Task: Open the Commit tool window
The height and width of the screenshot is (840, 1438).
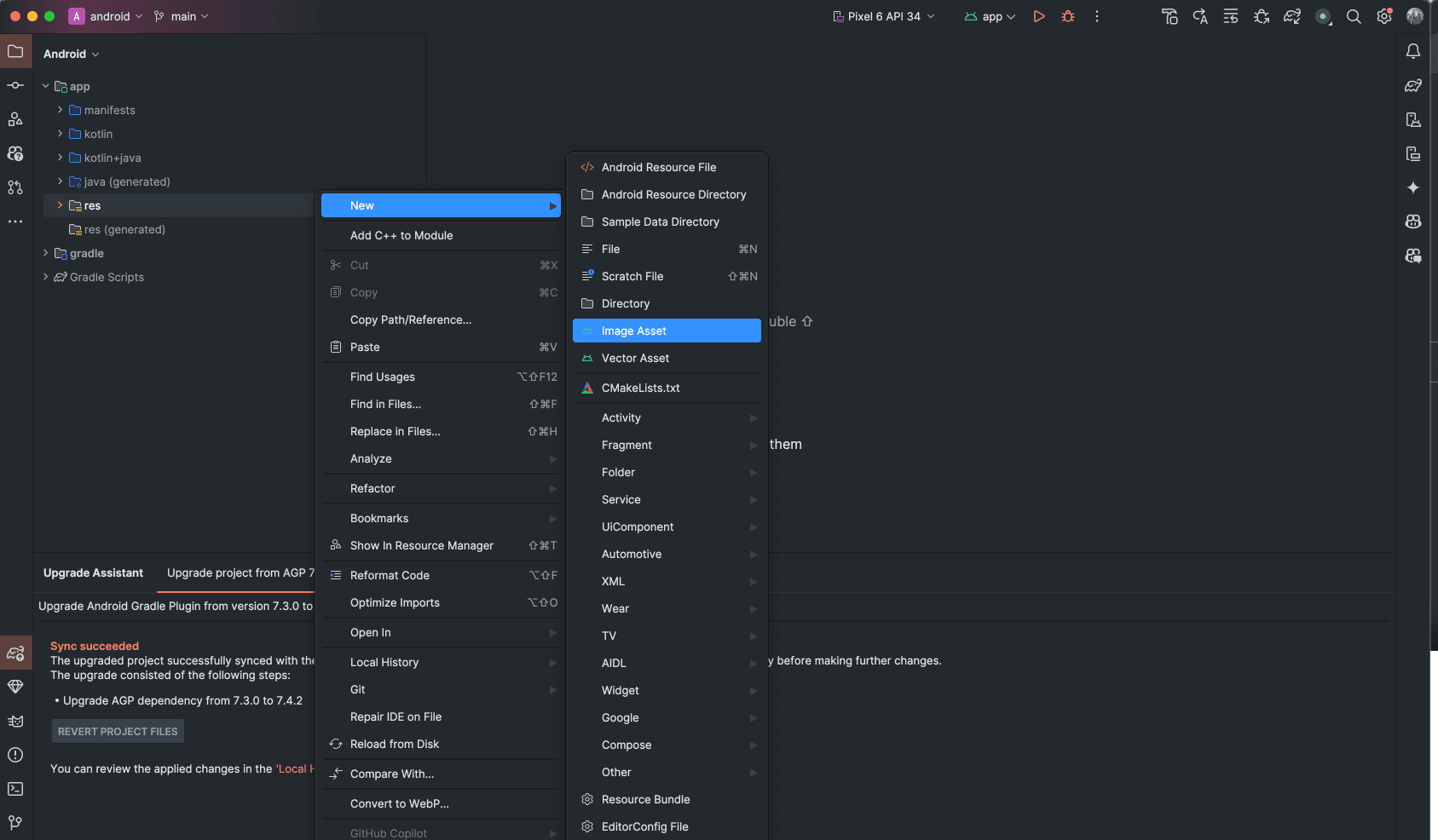Action: [x=15, y=85]
